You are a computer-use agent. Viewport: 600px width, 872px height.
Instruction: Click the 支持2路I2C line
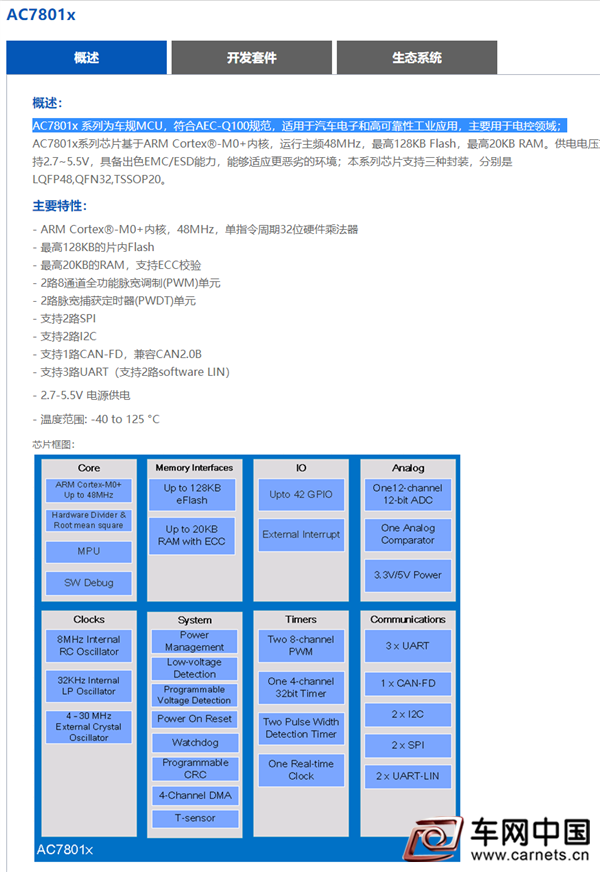[64, 336]
